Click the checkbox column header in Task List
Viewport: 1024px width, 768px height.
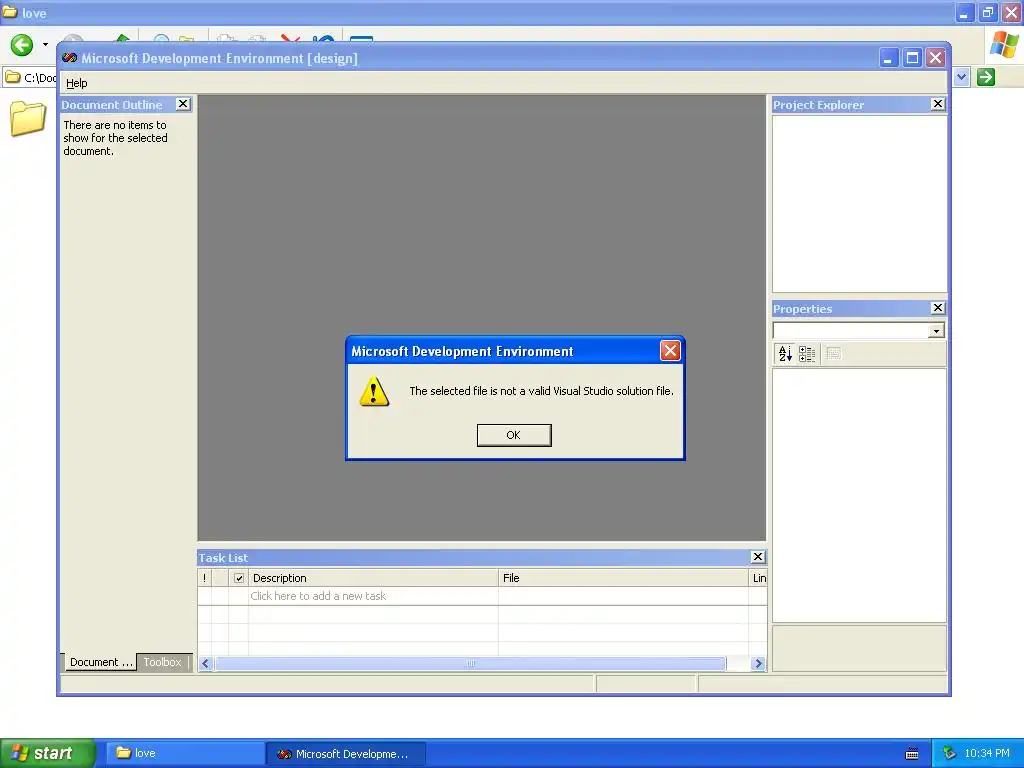[x=239, y=578]
